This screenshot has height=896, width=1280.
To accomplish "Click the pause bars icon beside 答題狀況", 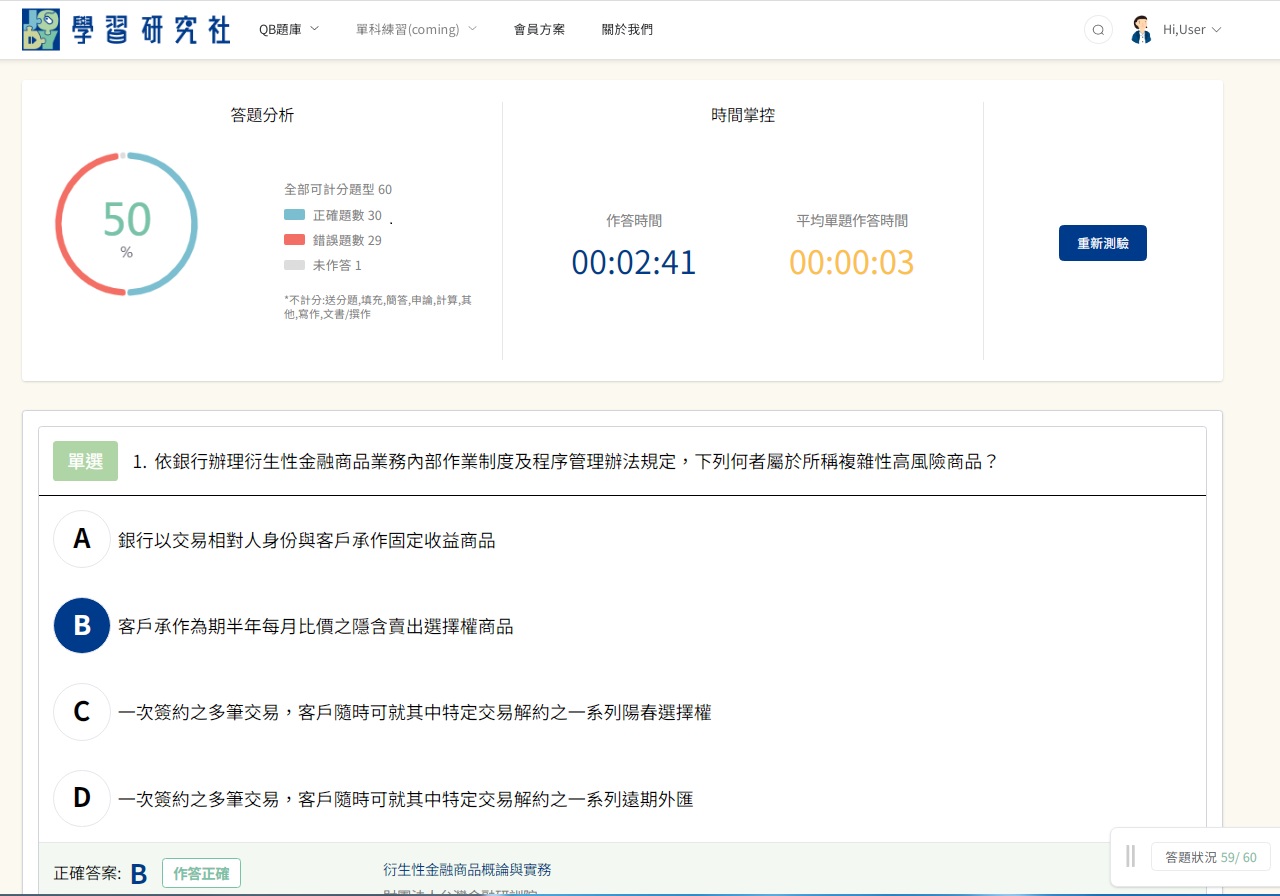I will [1130, 857].
